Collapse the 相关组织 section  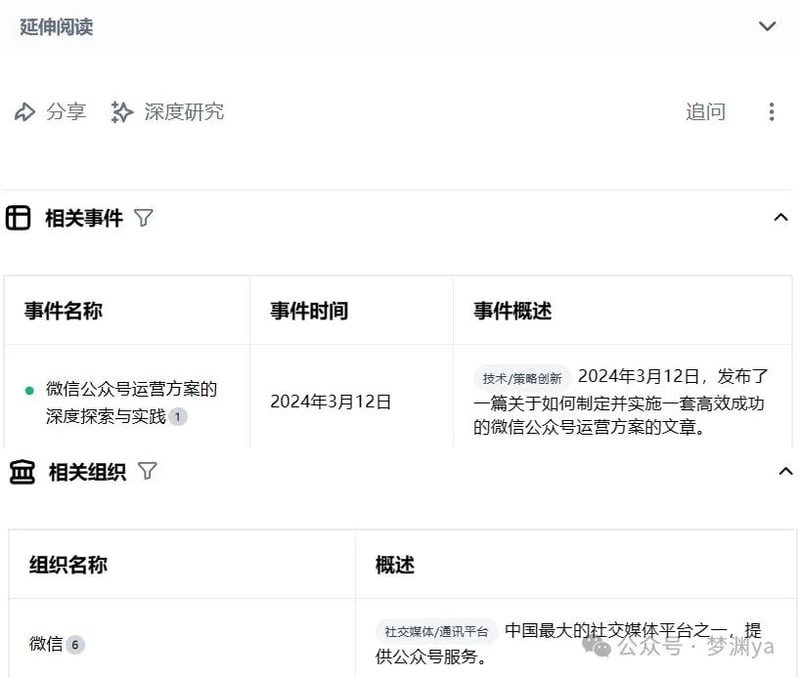coord(785,471)
